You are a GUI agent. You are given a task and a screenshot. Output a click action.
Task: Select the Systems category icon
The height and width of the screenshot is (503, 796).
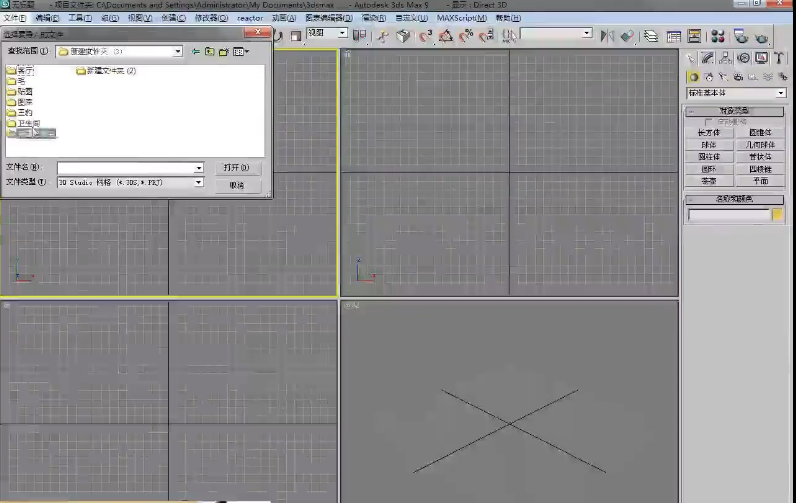pyautogui.click(x=782, y=77)
